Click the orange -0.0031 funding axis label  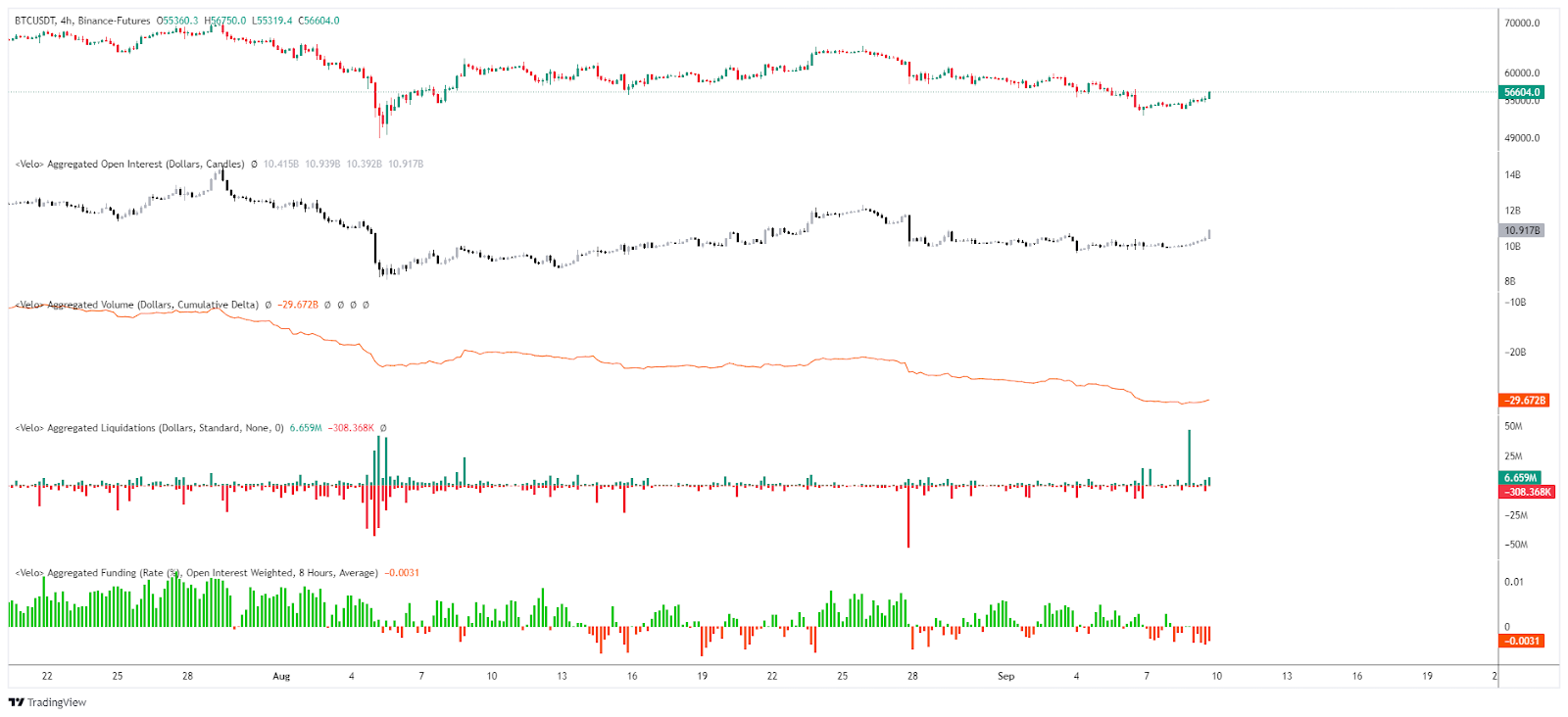1522,641
